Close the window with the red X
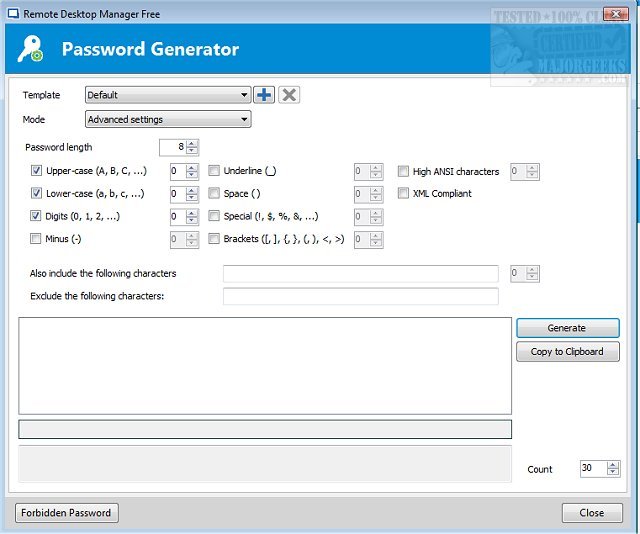Viewport: 640px width, 534px height. [616, 14]
